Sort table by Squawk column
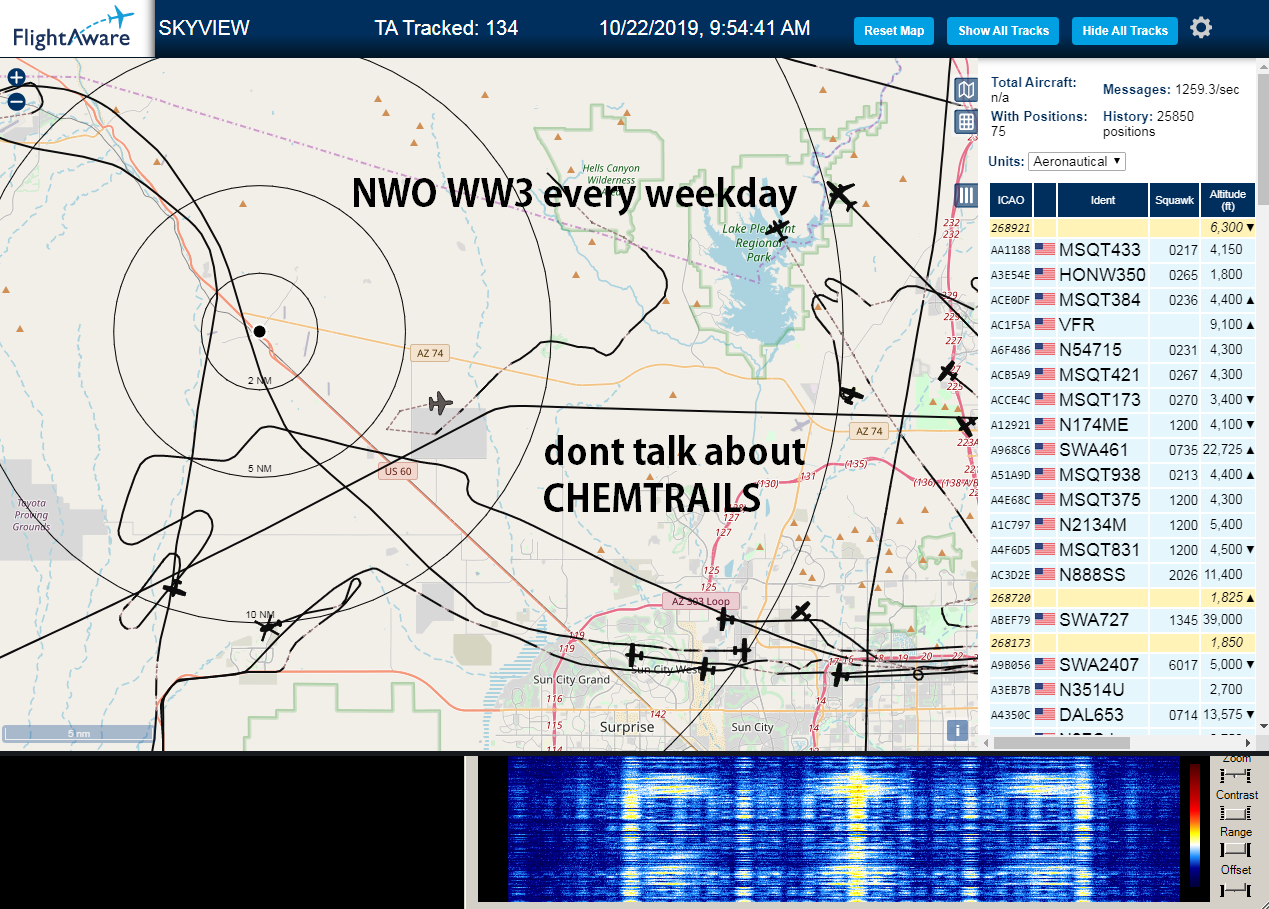The height and width of the screenshot is (909, 1269). click(1174, 200)
